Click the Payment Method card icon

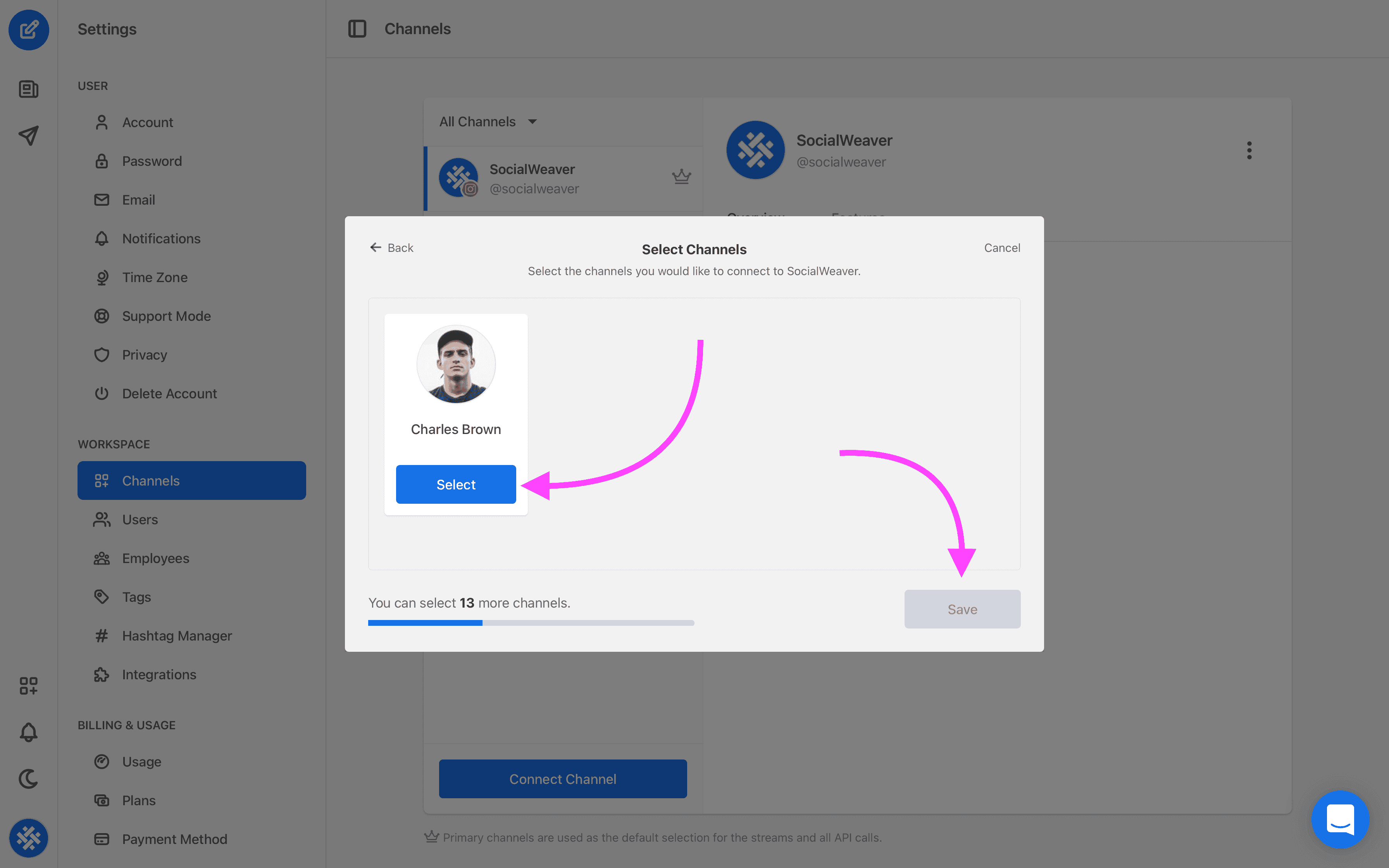pyautogui.click(x=102, y=839)
